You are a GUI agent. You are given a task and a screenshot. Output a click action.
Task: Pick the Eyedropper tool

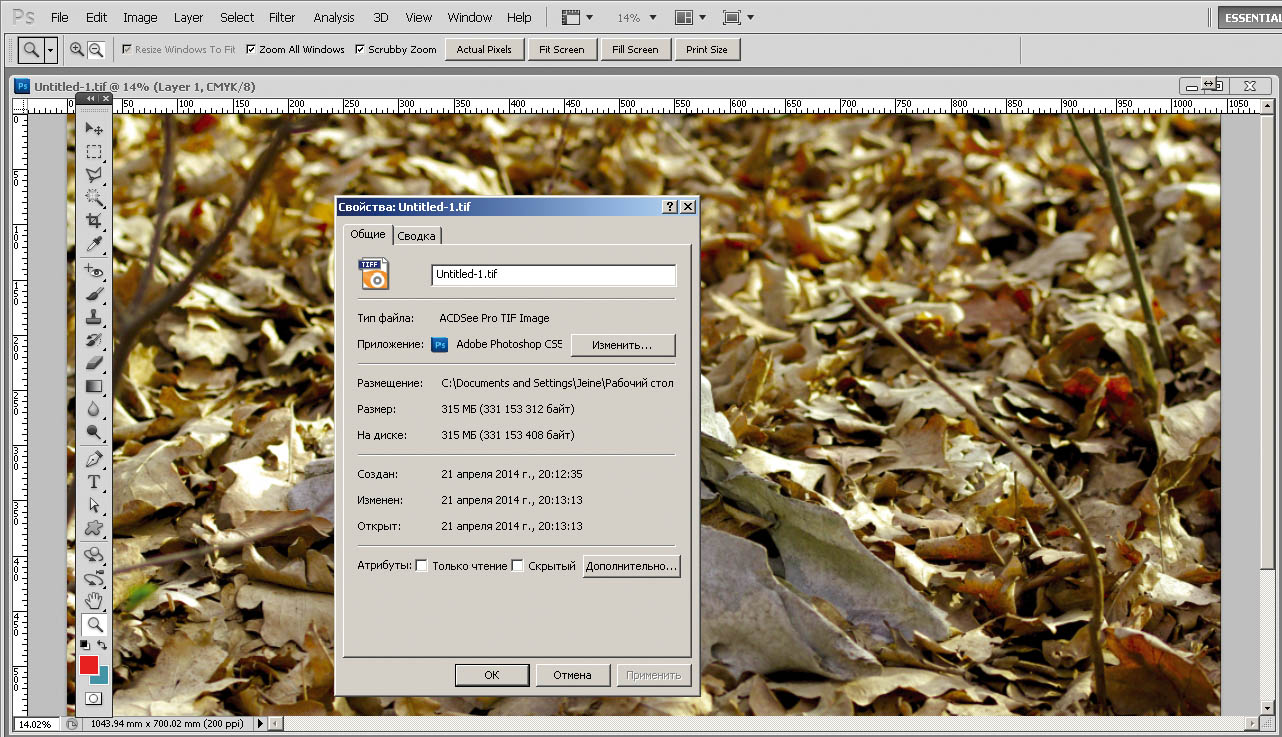[94, 245]
